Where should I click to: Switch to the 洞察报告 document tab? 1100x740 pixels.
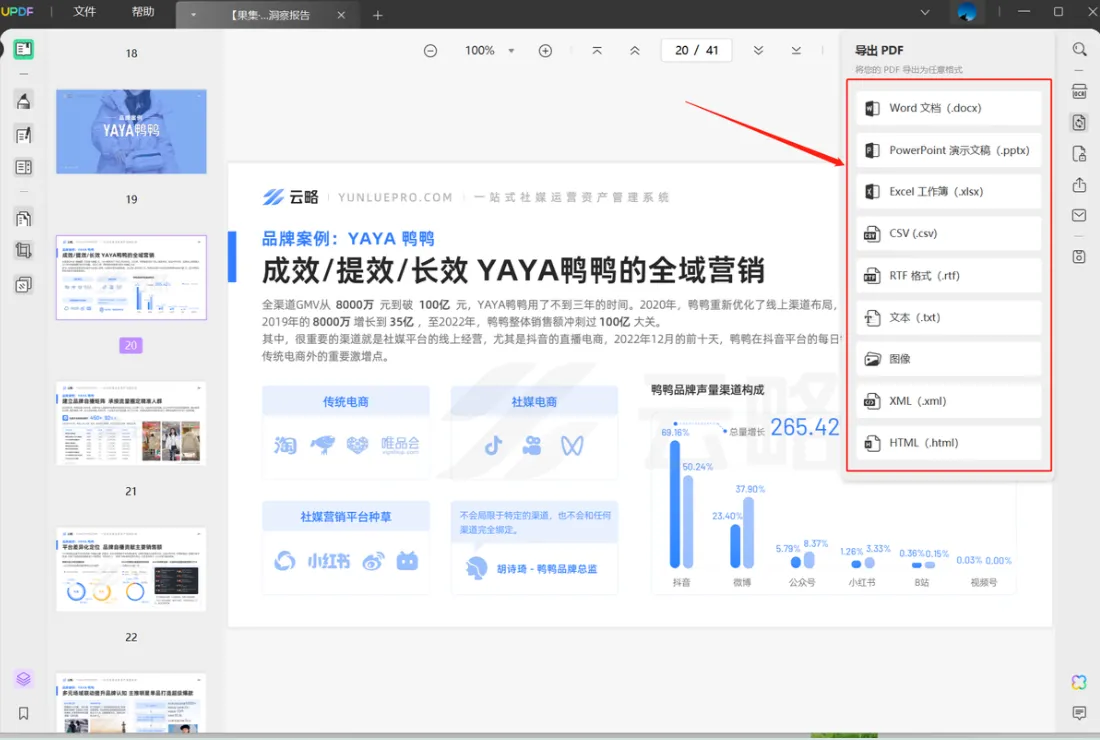pos(270,15)
